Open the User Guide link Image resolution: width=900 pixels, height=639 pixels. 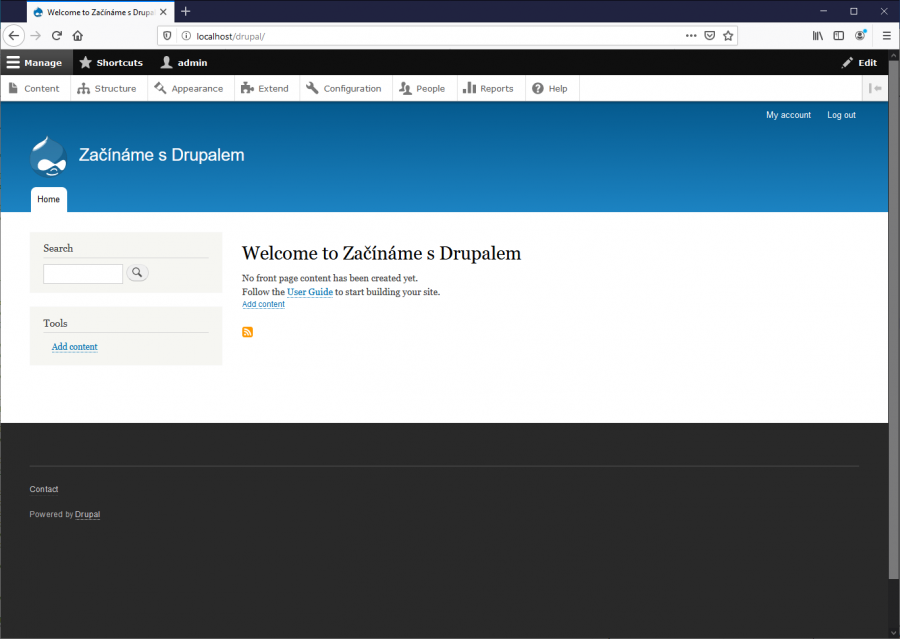tap(310, 292)
